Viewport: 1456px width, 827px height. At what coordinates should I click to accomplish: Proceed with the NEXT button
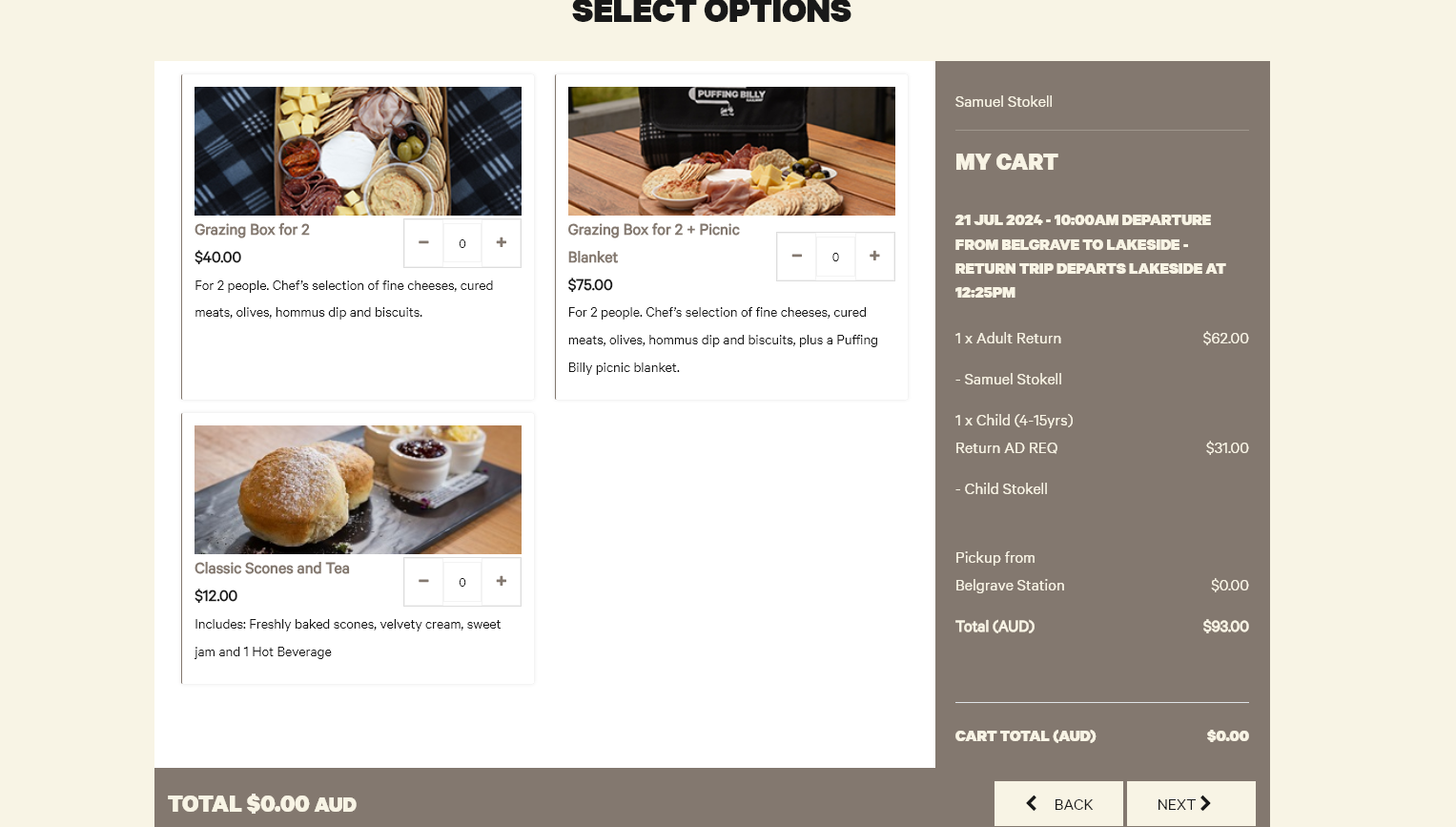pos(1191,804)
